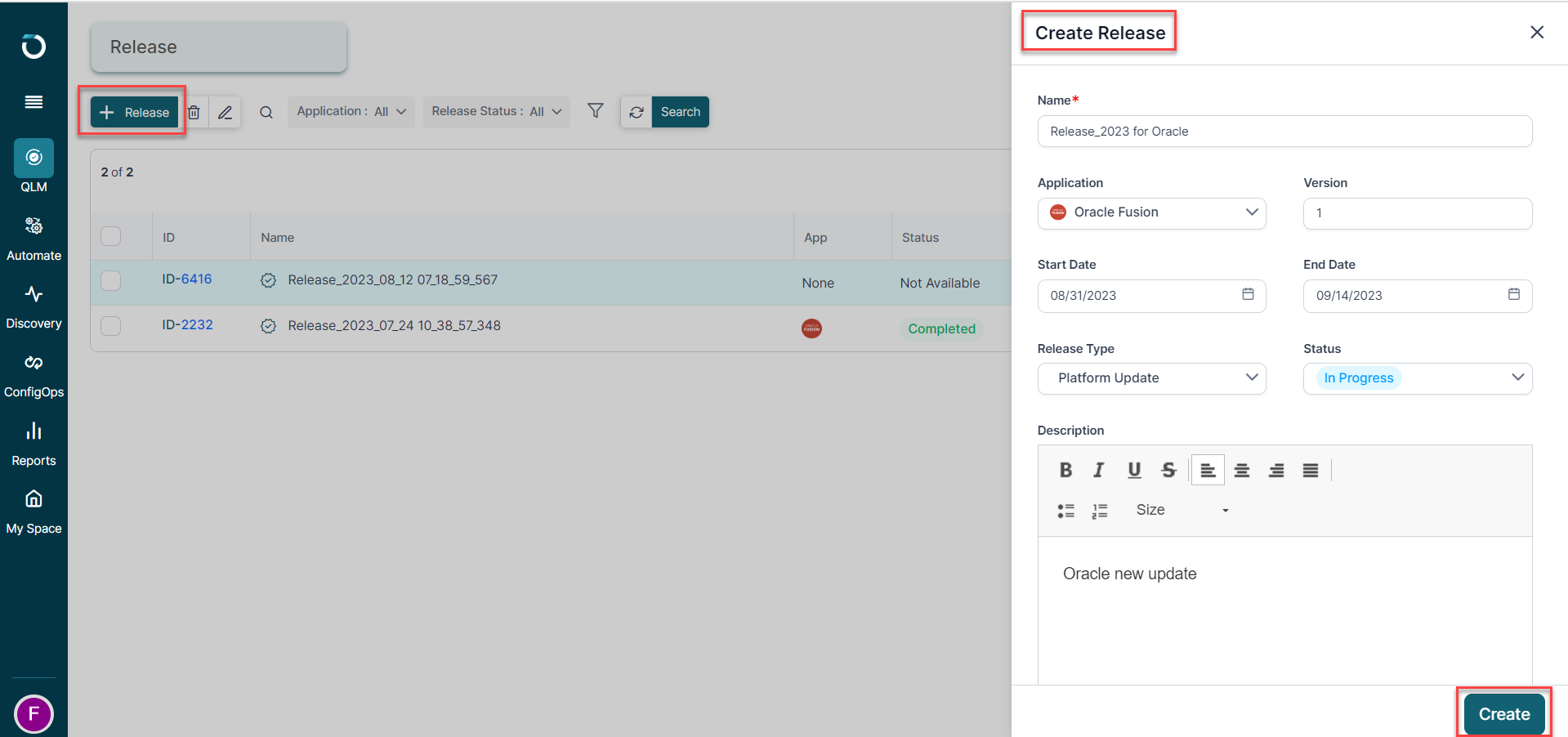The width and height of the screenshot is (1568, 737).
Task: Click the End Date field 09/14/2023
Action: [1417, 296]
